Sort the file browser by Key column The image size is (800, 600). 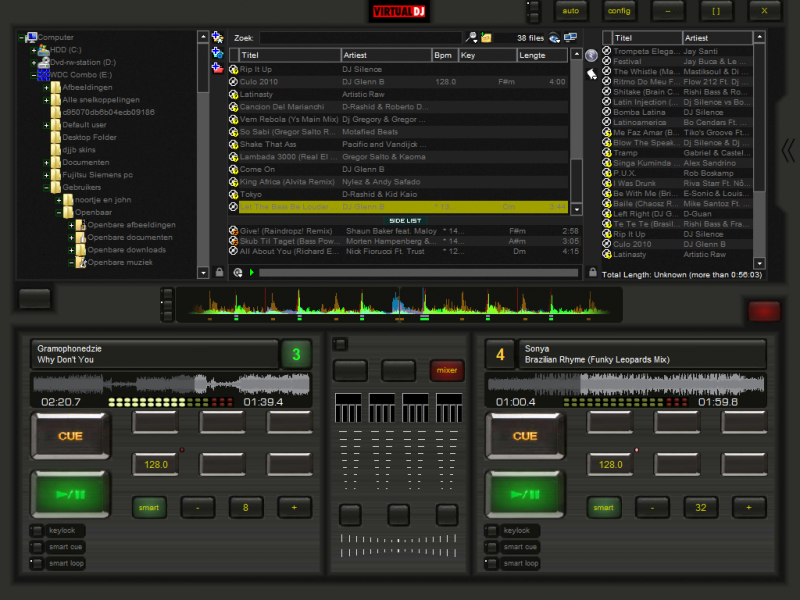pos(488,55)
